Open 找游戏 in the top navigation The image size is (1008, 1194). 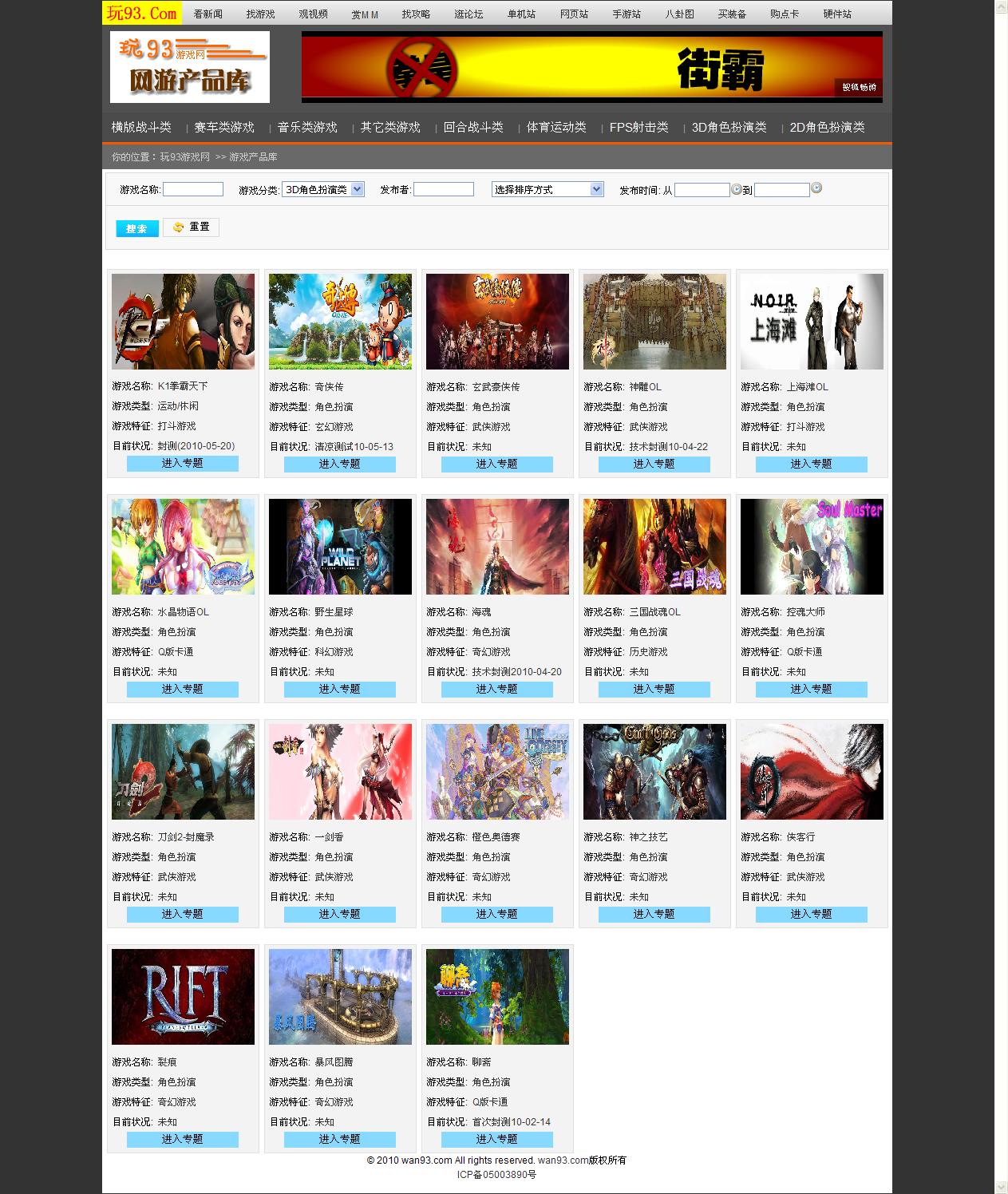pos(260,14)
